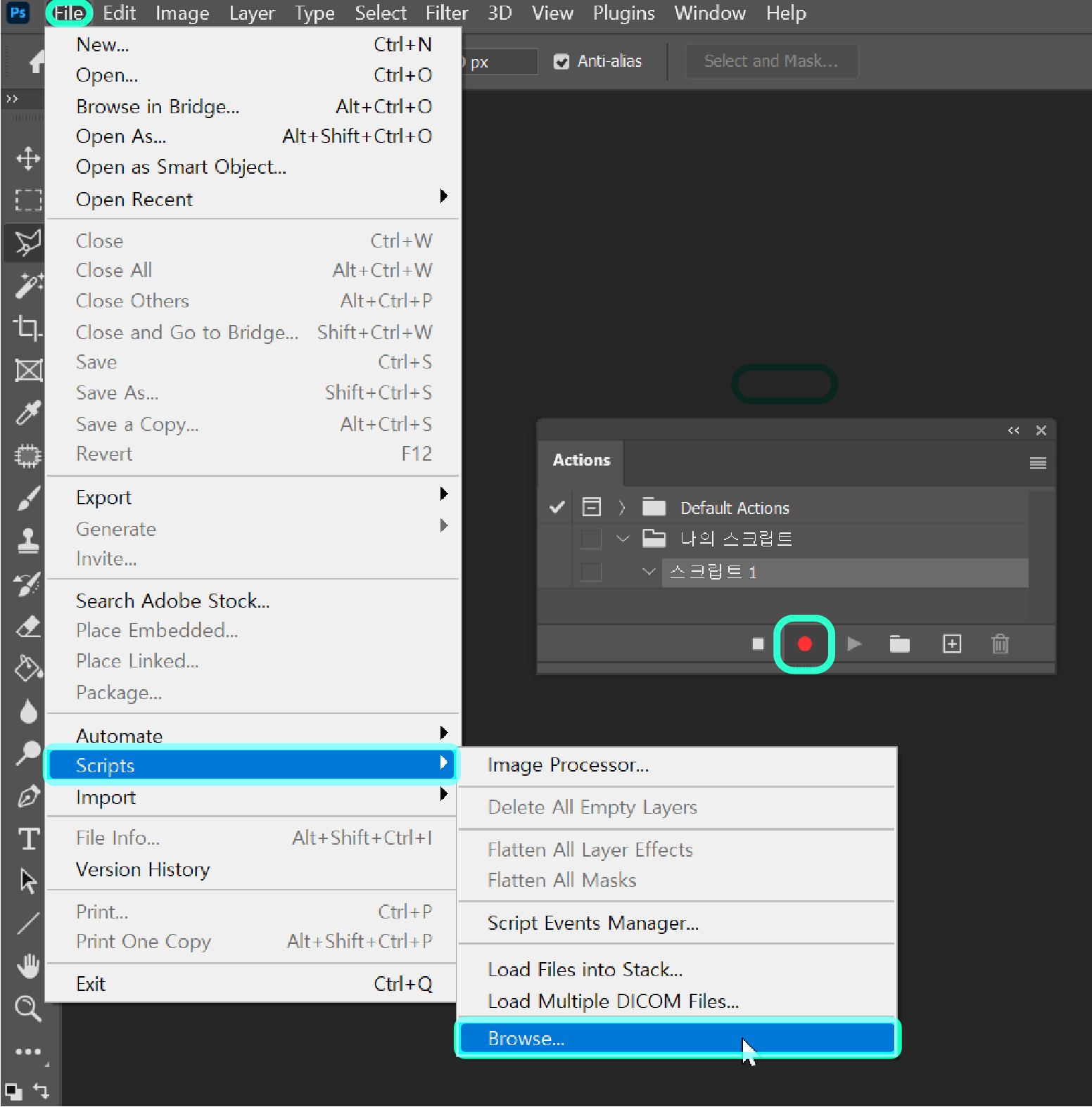Open the Edit Toolbar three-dots button
The image size is (1092, 1107).
coord(28,1051)
